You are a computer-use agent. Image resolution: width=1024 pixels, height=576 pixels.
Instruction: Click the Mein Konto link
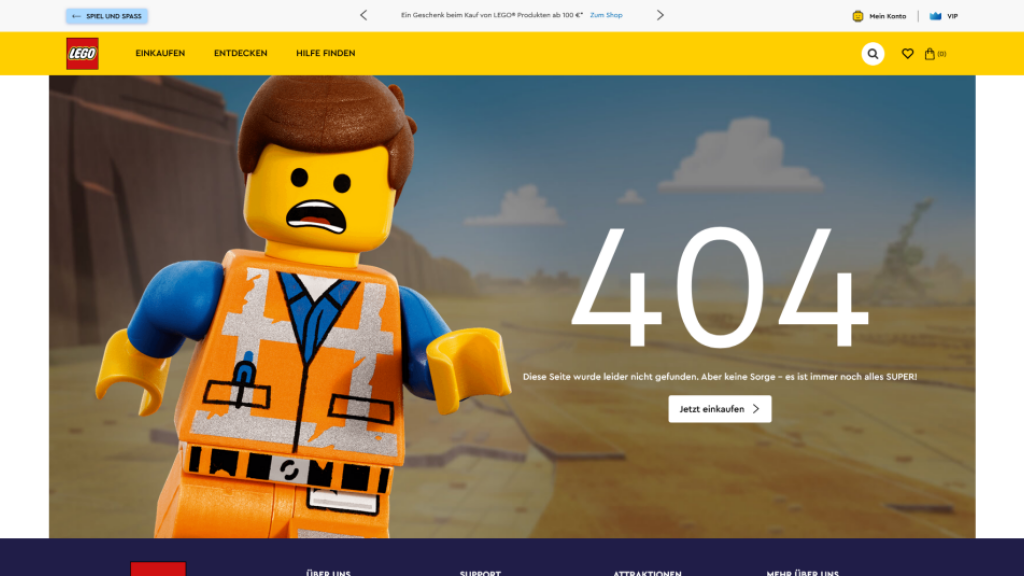click(888, 16)
